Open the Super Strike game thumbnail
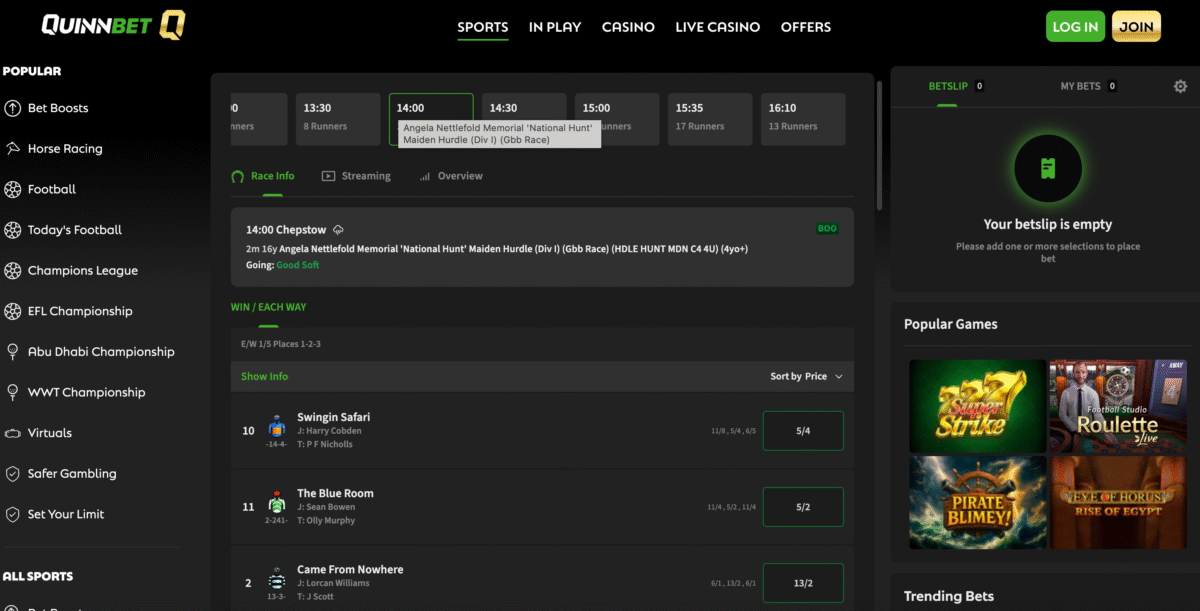The width and height of the screenshot is (1200, 611). click(x=977, y=406)
